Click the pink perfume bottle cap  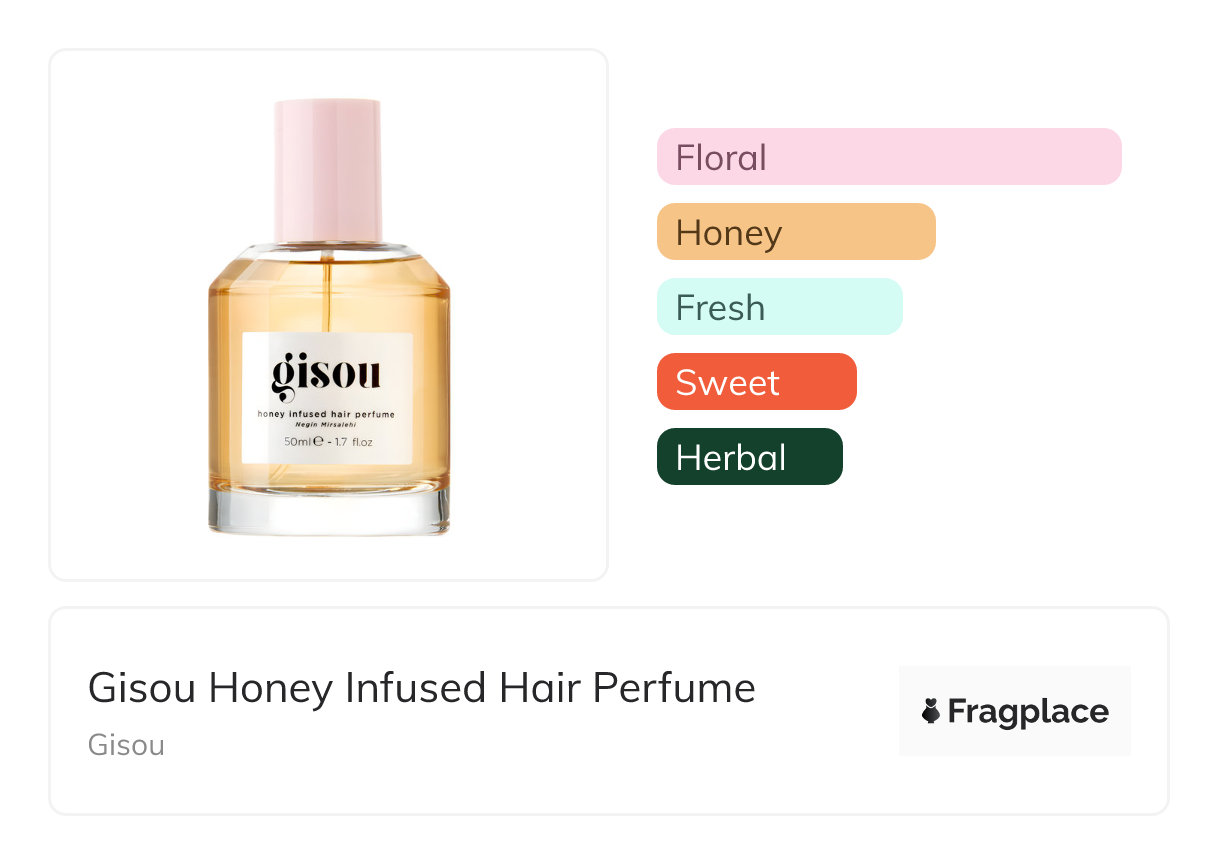[328, 168]
